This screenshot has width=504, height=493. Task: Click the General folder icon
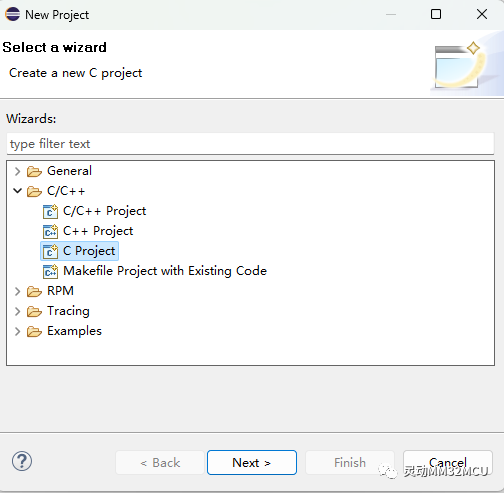34,171
